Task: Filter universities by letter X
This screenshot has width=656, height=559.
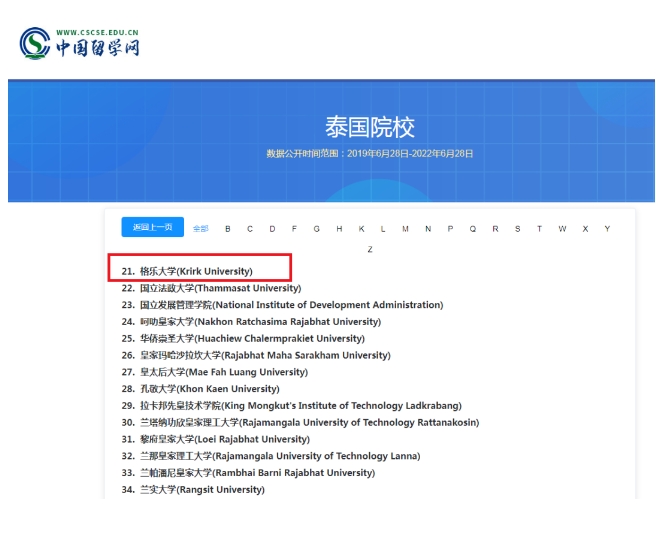Action: click(x=585, y=229)
